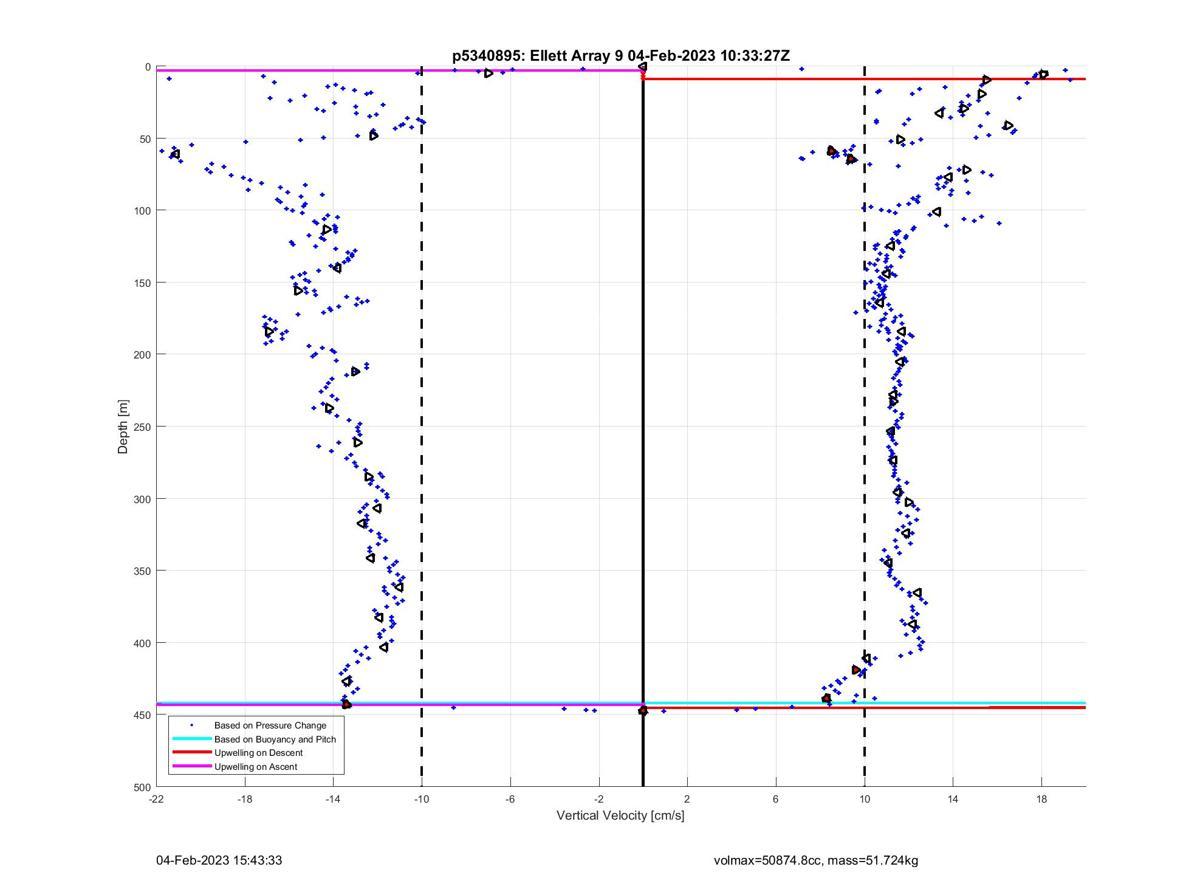Screen dimensions: 1200x885
Task: Click depth axis tick label '0'
Action: (148, 67)
